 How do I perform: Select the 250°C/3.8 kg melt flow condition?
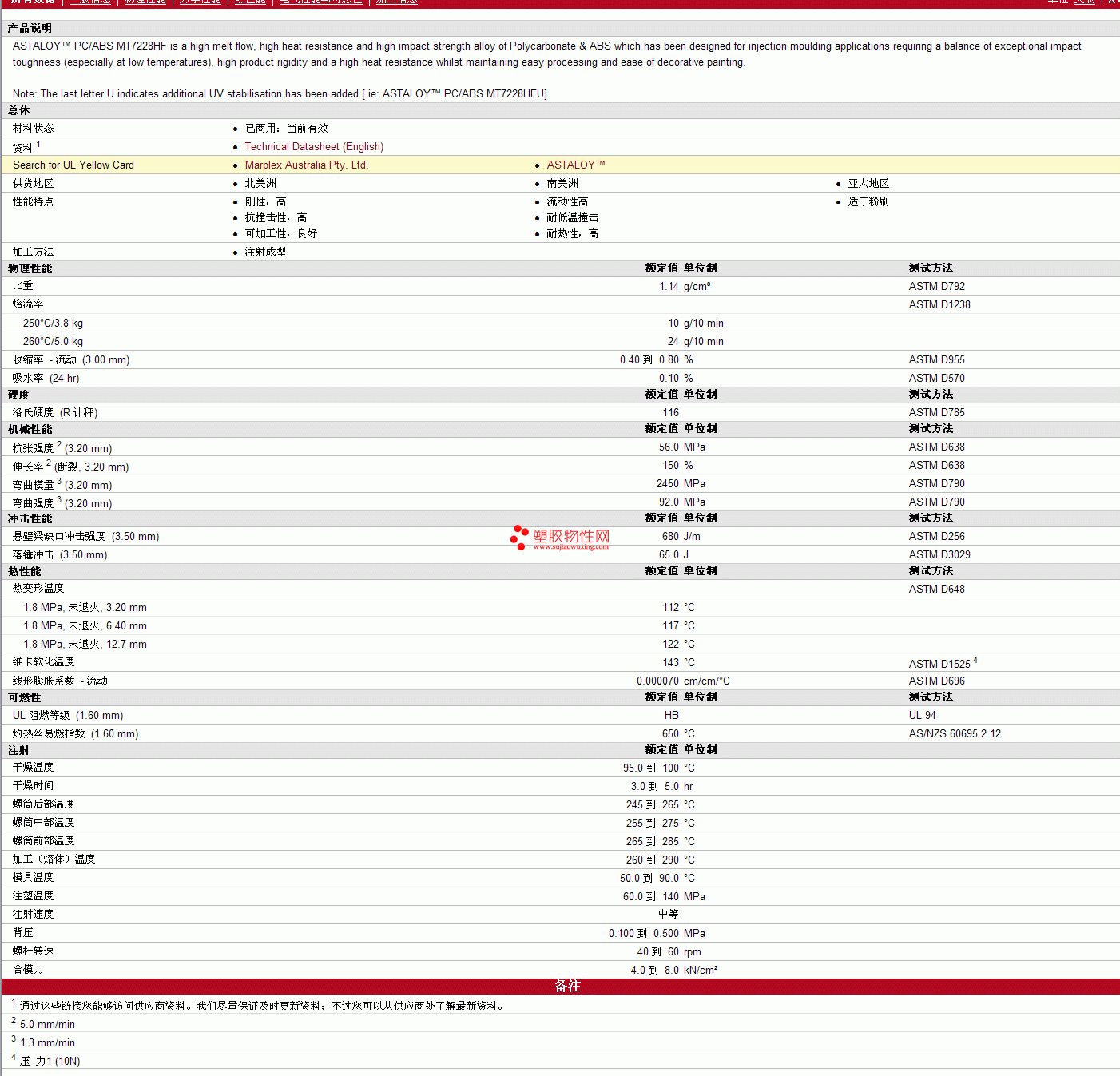pyautogui.click(x=53, y=324)
